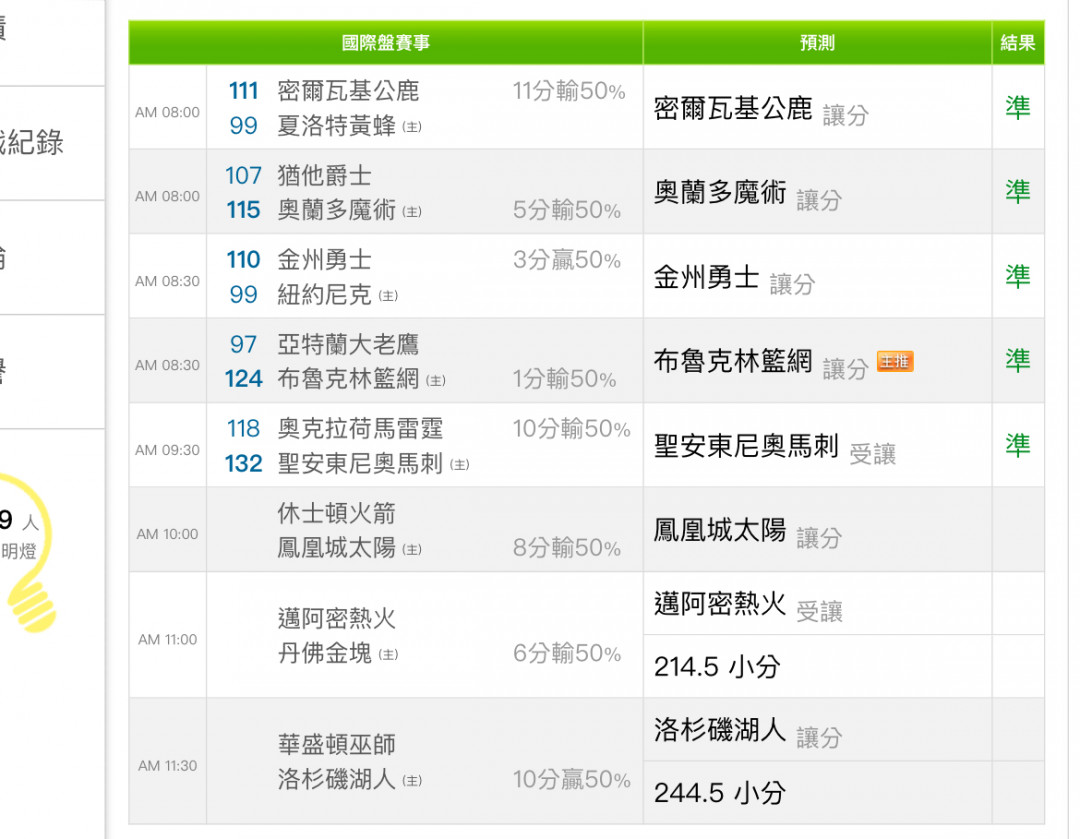Click score 111 for 密爾瓦基公鹿
The height and width of the screenshot is (839, 1080).
pyautogui.click(x=243, y=91)
